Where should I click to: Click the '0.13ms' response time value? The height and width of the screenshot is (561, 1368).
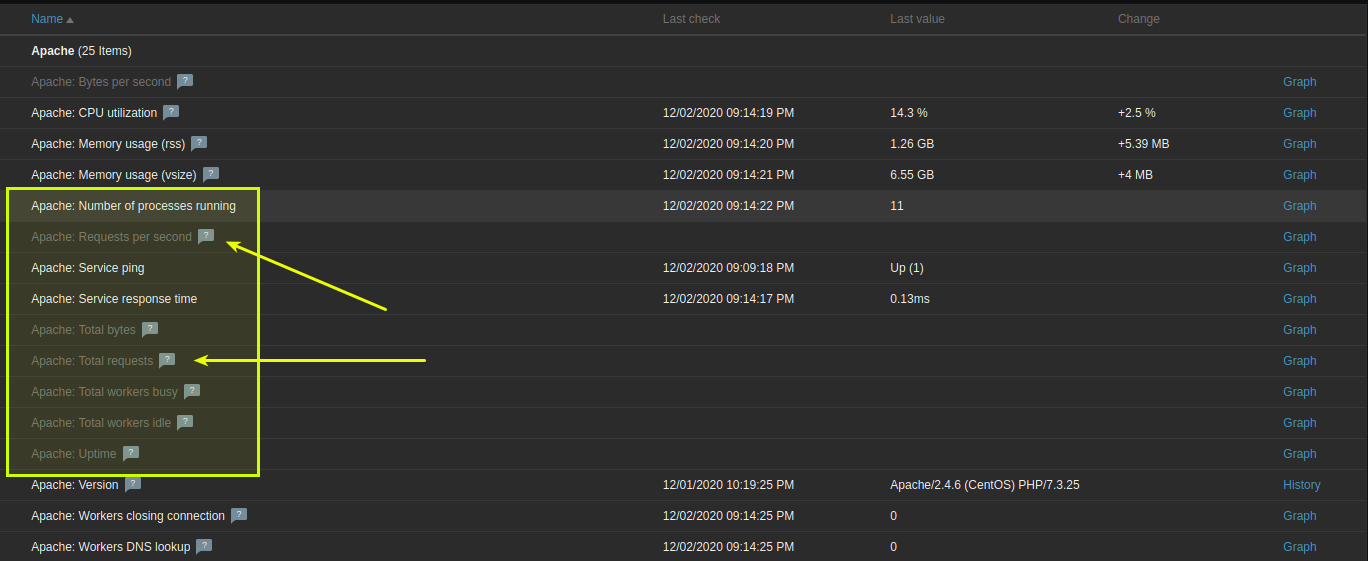(x=910, y=299)
